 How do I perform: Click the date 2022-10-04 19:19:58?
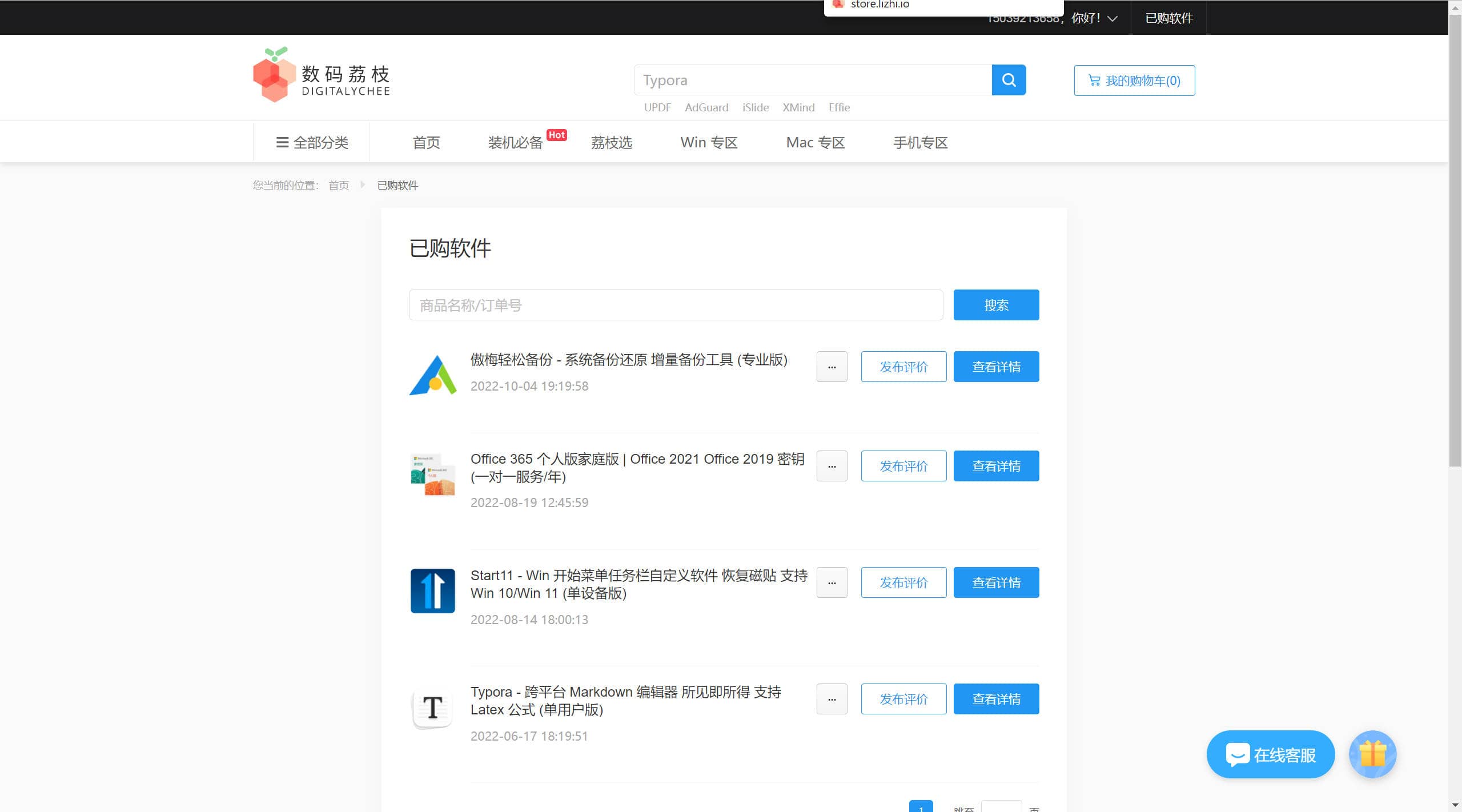(529, 386)
